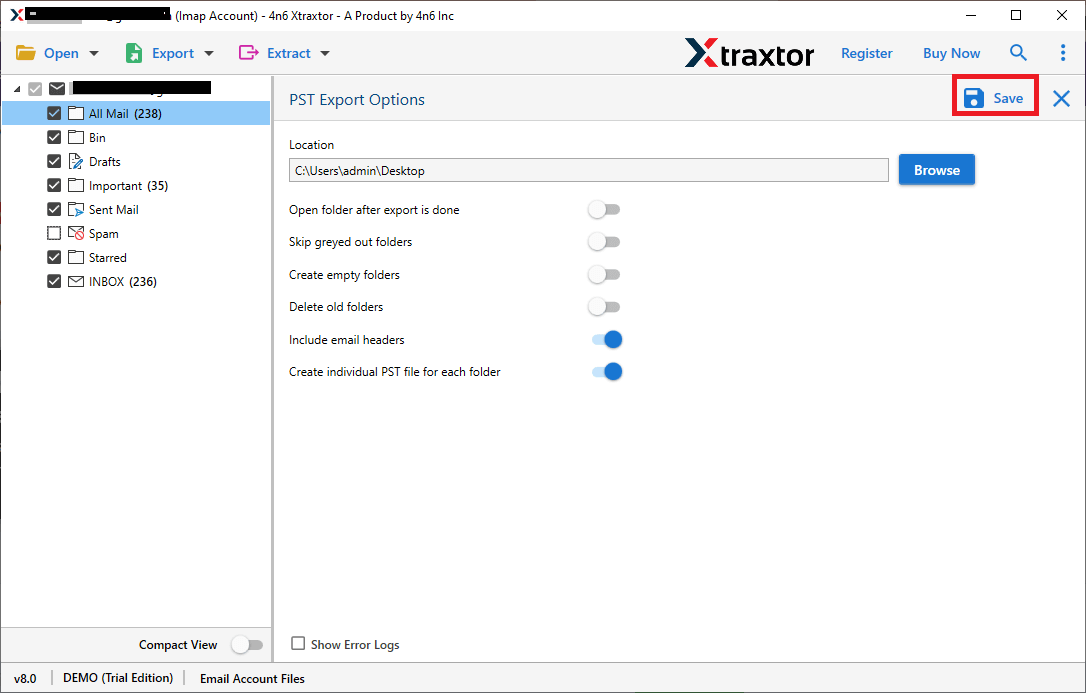This screenshot has height=693, width=1086.
Task: Enable Show Error Logs checkbox
Action: coord(298,644)
